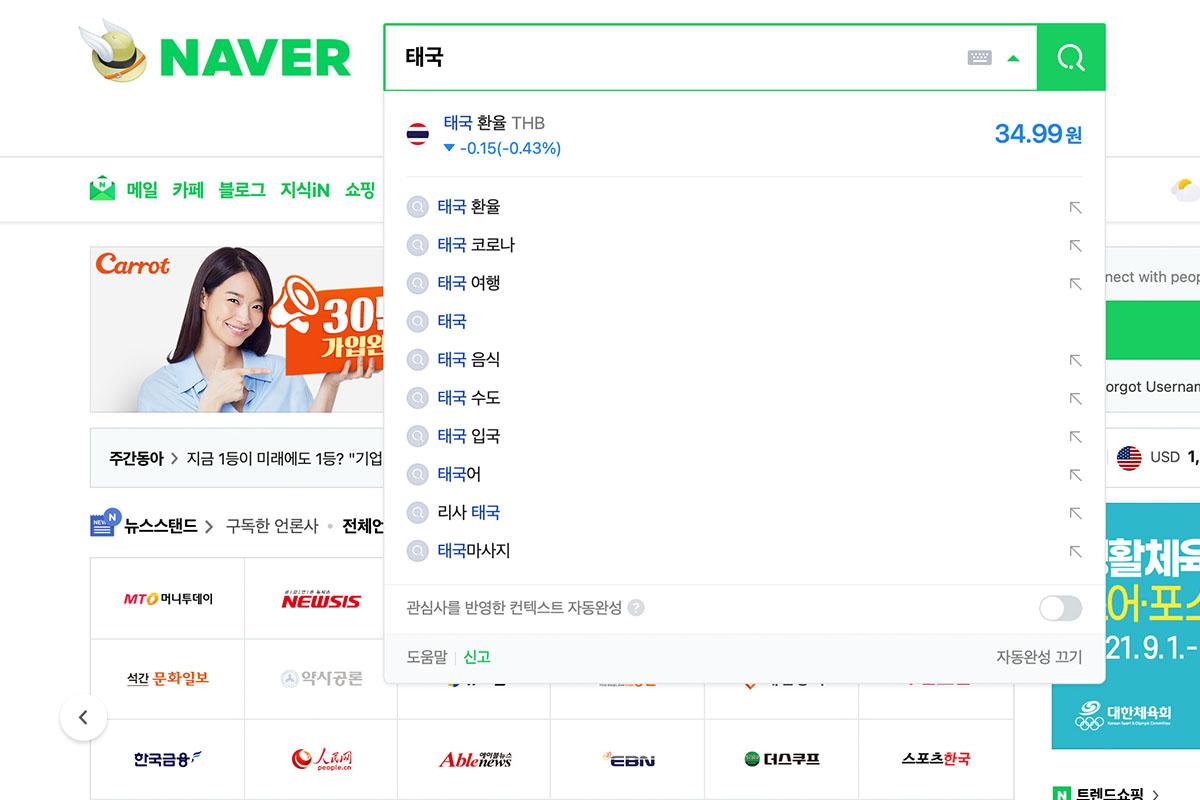
Task: Expand the 뉴스스탠드 chevron
Action: click(x=209, y=526)
